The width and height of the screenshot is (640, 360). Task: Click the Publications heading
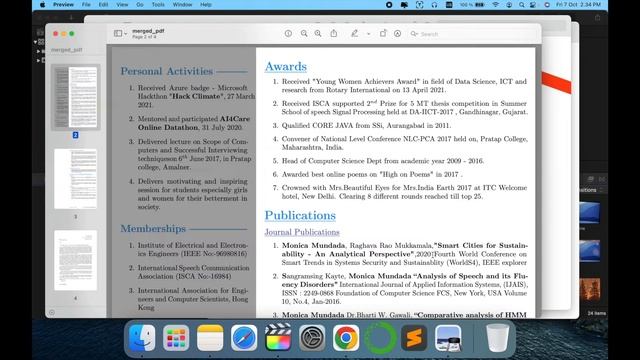(300, 215)
